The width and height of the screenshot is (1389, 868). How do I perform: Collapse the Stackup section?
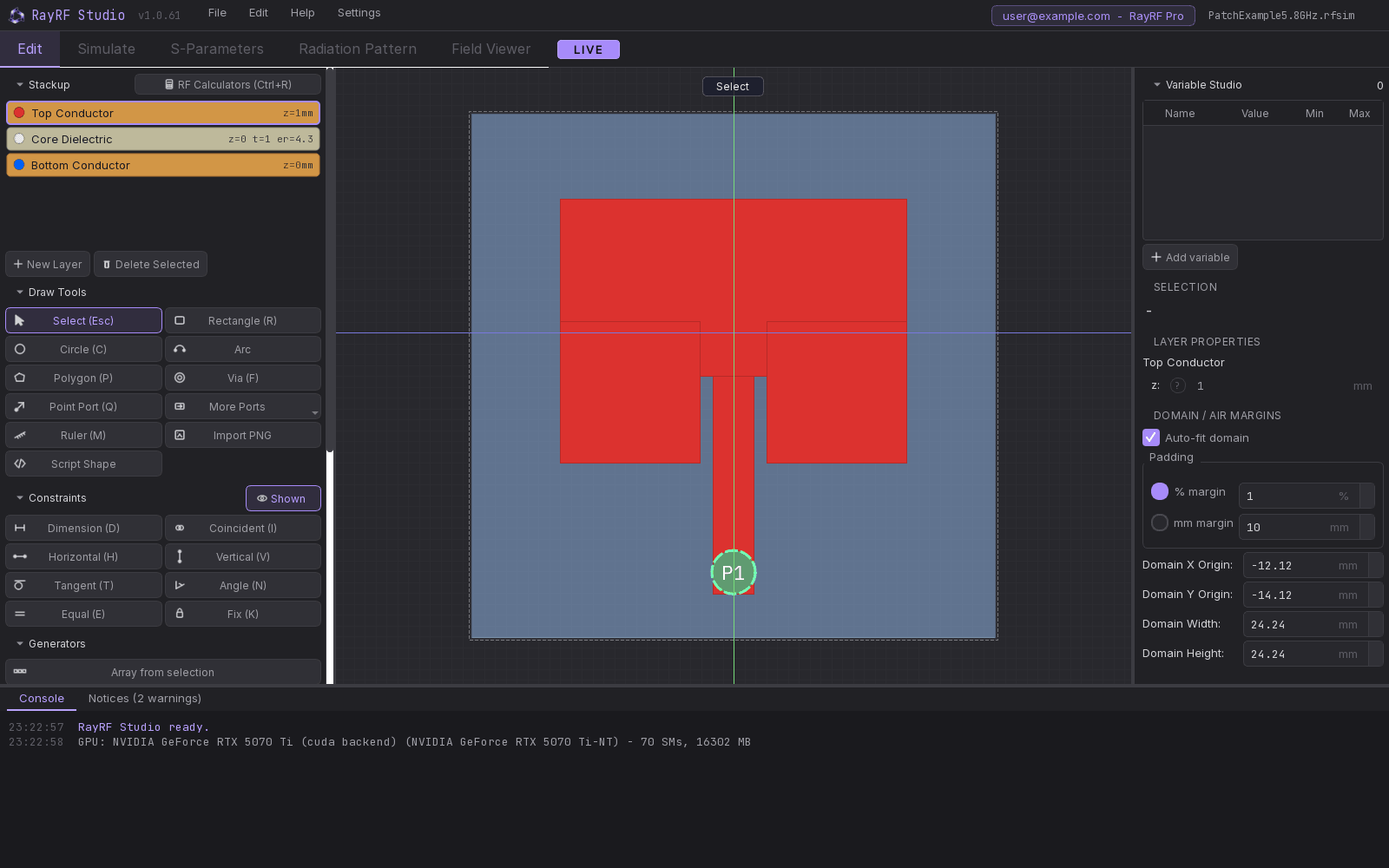(x=20, y=84)
